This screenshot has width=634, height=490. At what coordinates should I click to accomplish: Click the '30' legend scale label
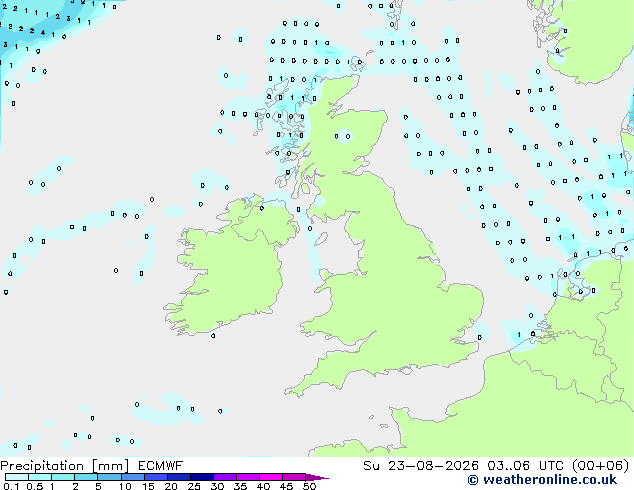pos(217,486)
